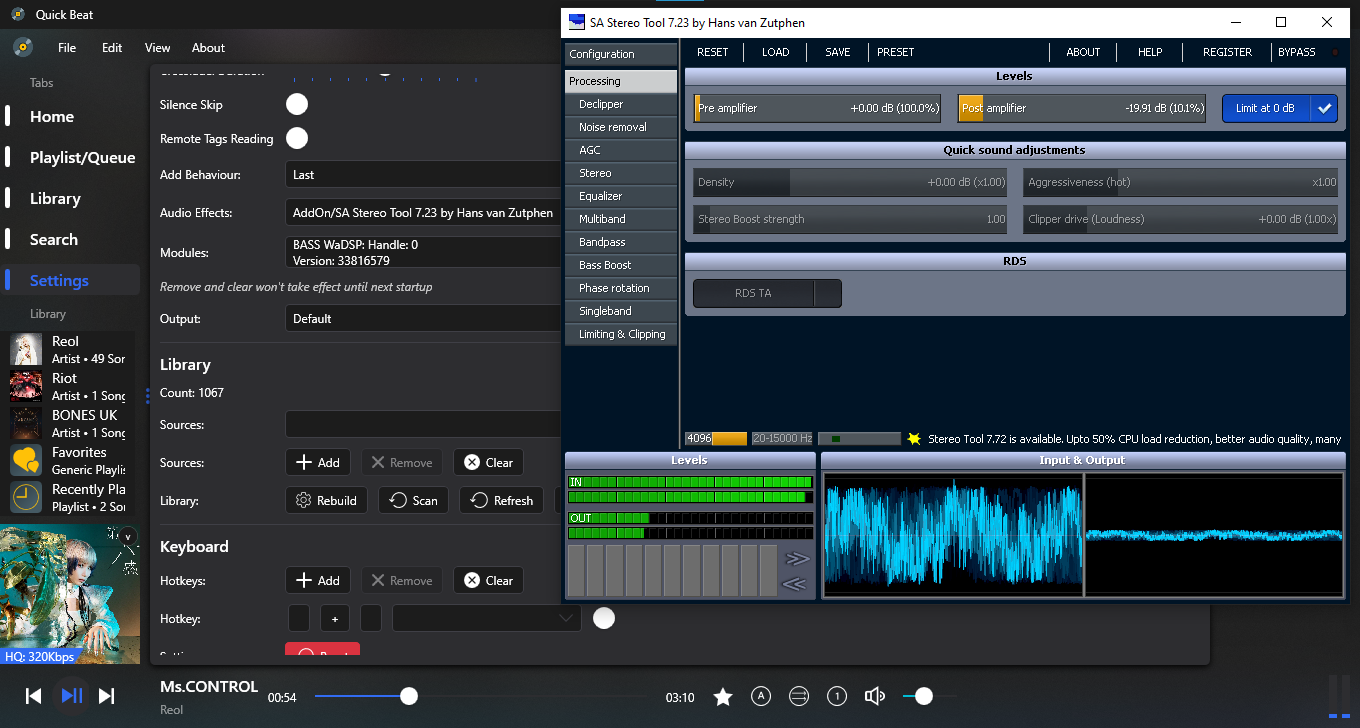
Task: Switch to the Home tab
Action: (x=70, y=116)
